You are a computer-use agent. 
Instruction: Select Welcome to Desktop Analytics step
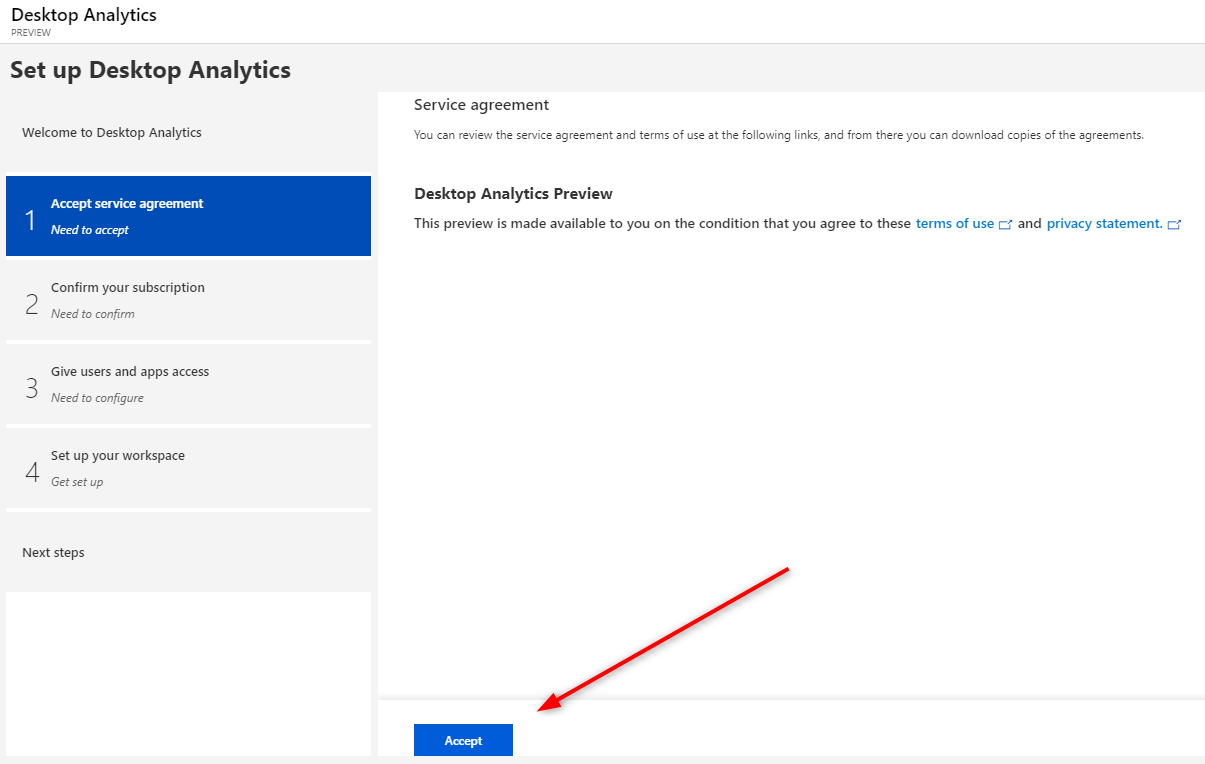tap(188, 132)
